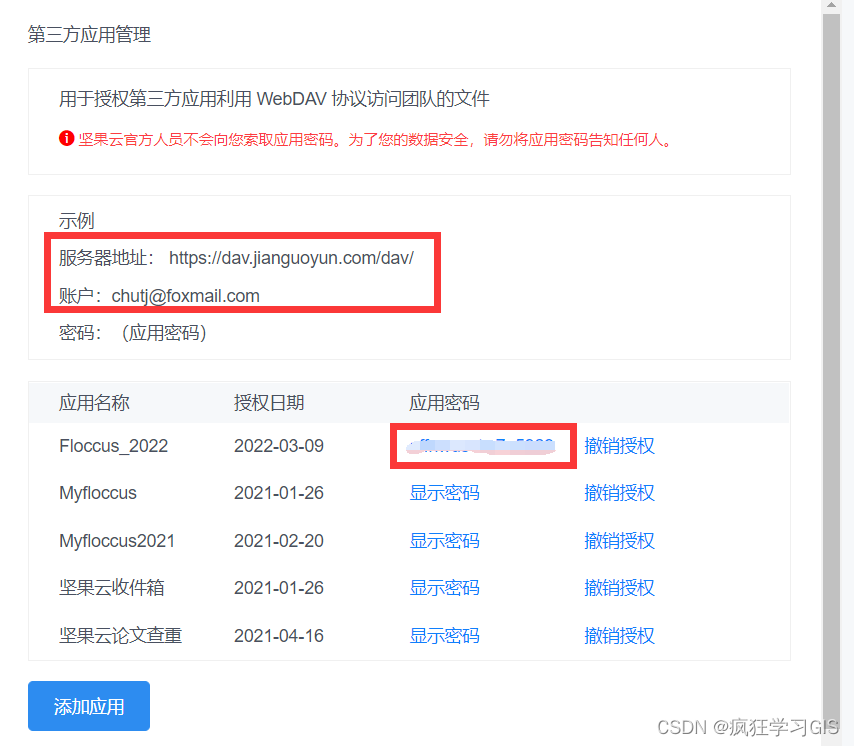Select the server address https://dav.jianguoyun.com/dav/
854x746 pixels.
(x=291, y=258)
